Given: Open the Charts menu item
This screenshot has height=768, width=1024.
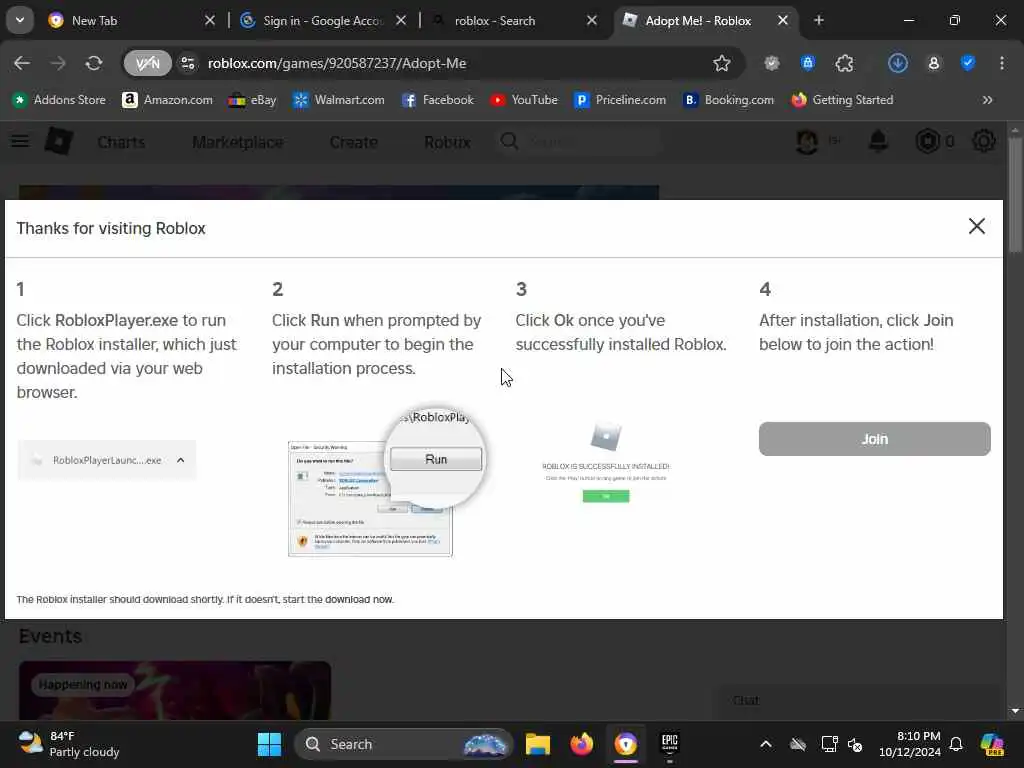Looking at the screenshot, I should [x=121, y=142].
